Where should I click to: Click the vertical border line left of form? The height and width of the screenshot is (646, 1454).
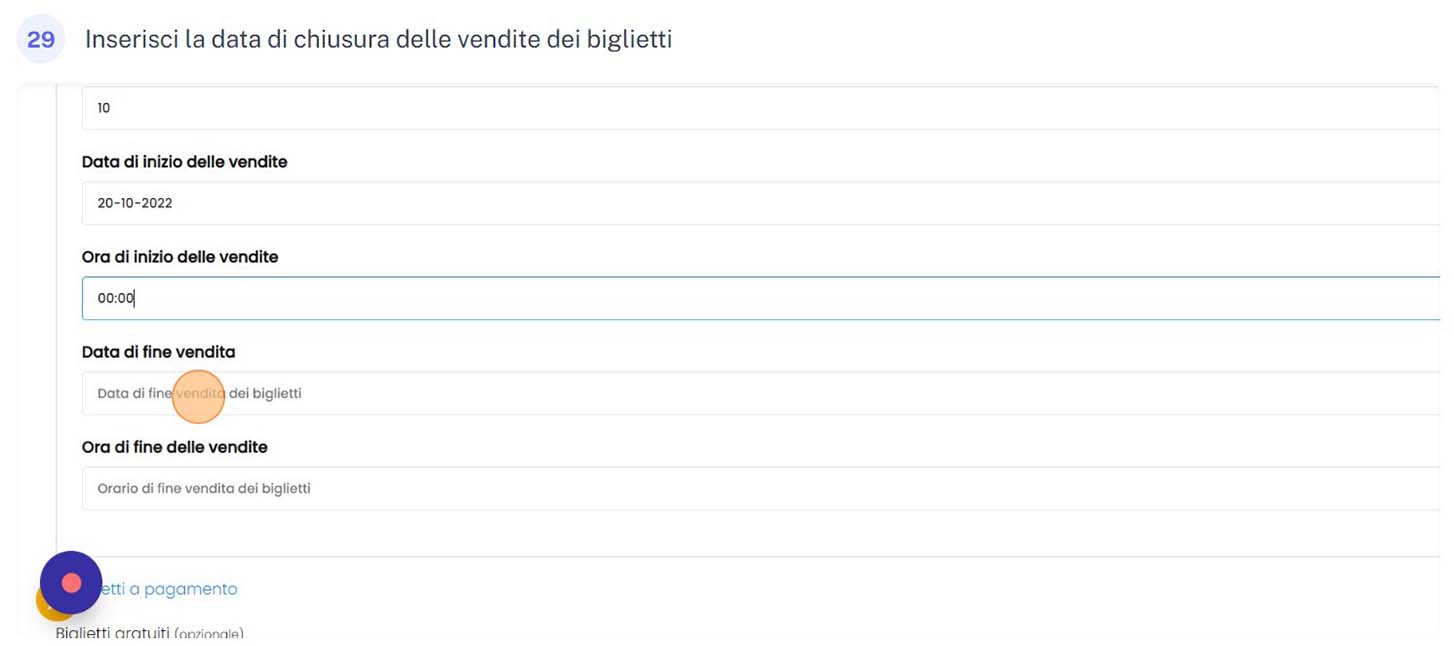point(56,320)
